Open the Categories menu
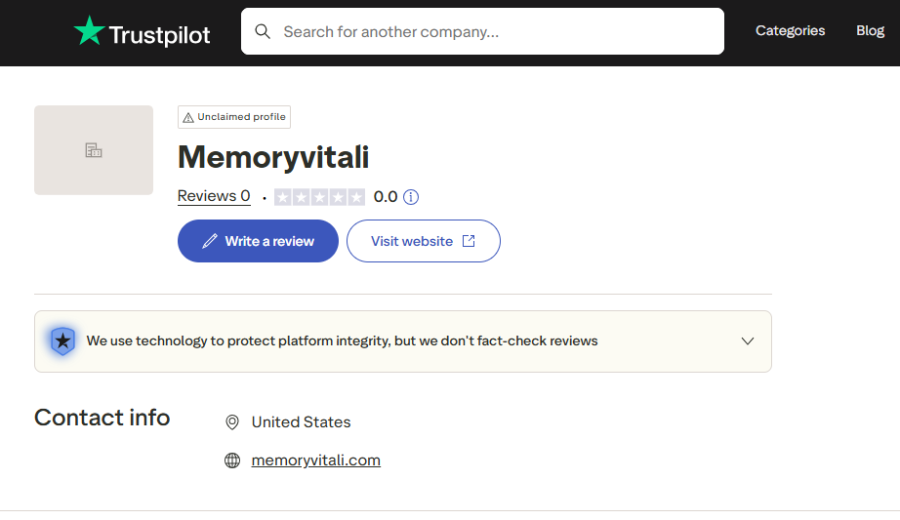The width and height of the screenshot is (900, 520). click(x=790, y=31)
